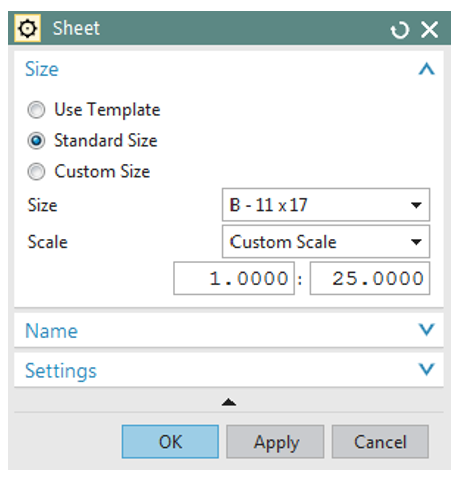
Task: Select the Custom Size radio button
Action: click(x=36, y=172)
